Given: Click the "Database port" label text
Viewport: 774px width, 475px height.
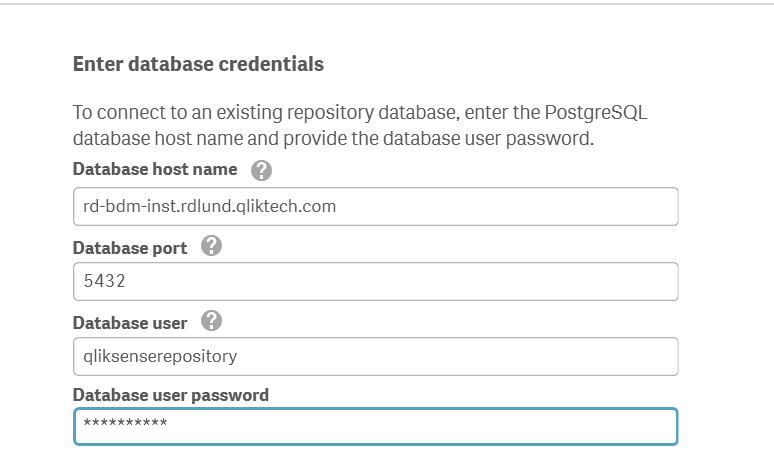Looking at the screenshot, I should point(130,247).
